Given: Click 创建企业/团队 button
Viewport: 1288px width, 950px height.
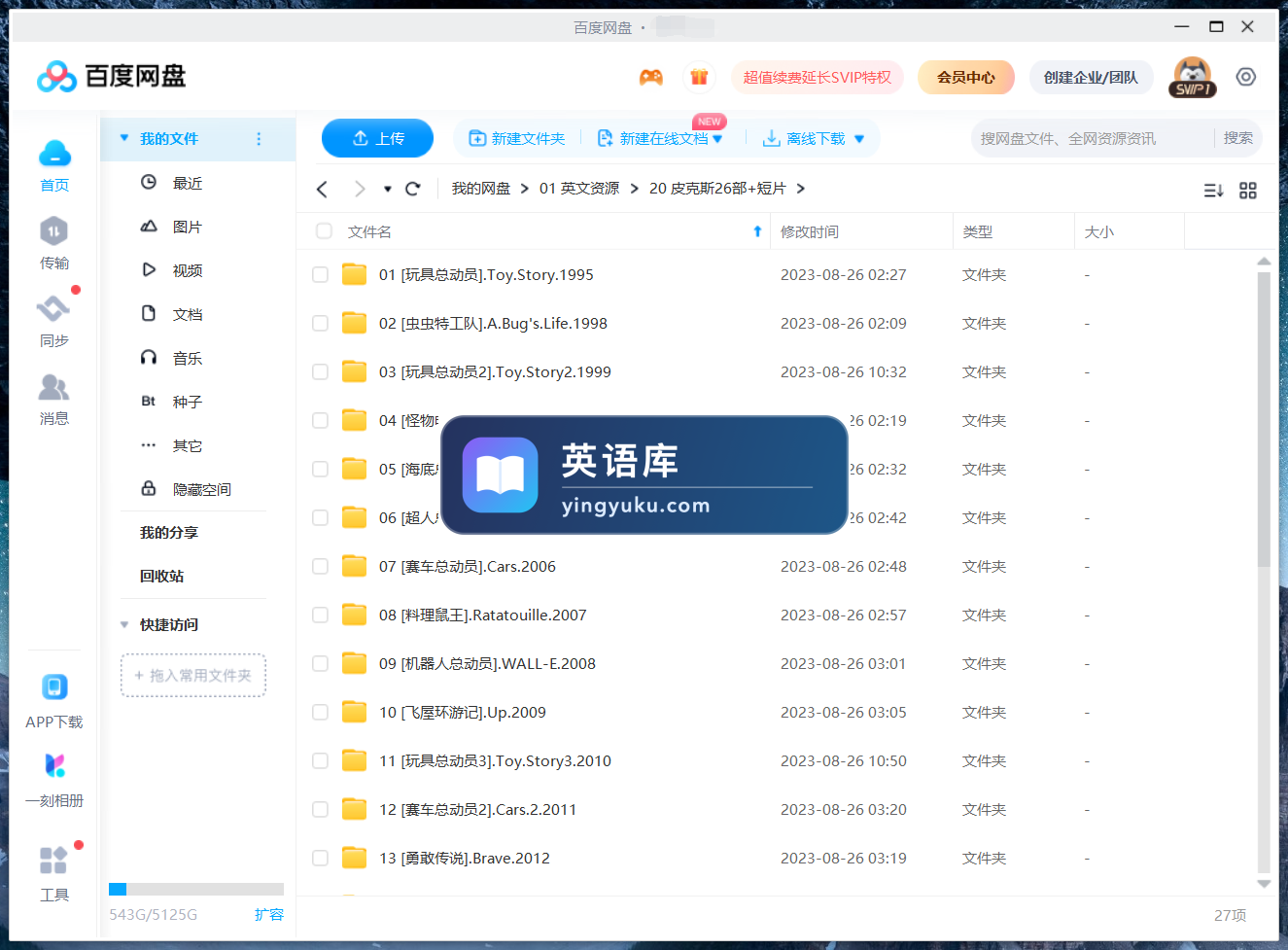Looking at the screenshot, I should tap(1091, 77).
